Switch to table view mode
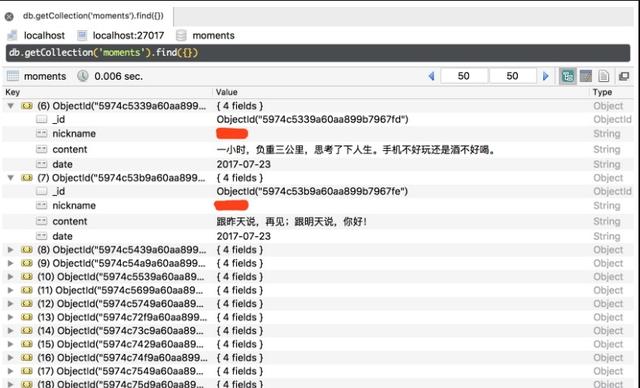This screenshot has width=640, height=388. click(586, 76)
